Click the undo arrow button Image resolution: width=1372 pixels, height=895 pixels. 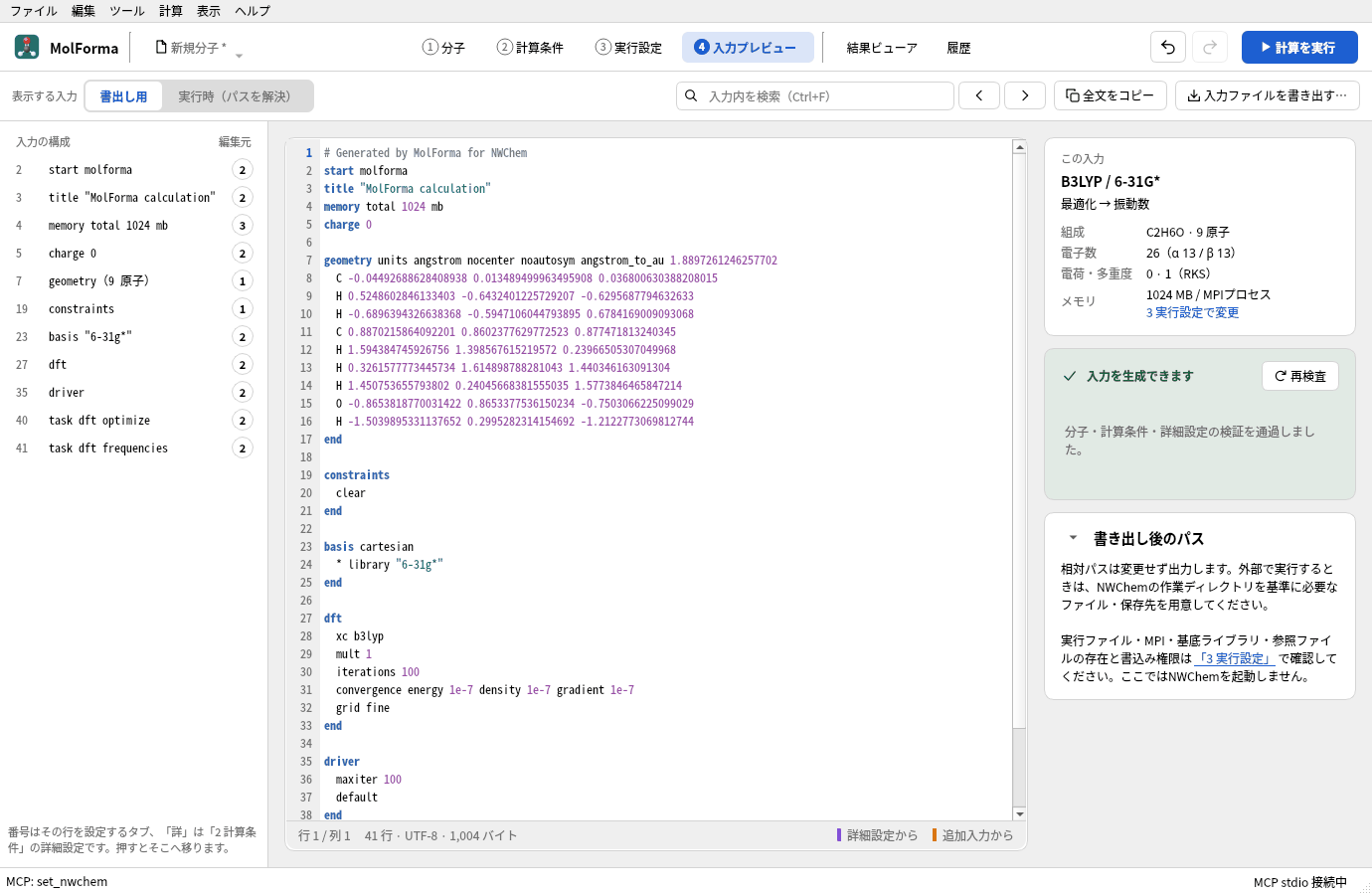1168,47
